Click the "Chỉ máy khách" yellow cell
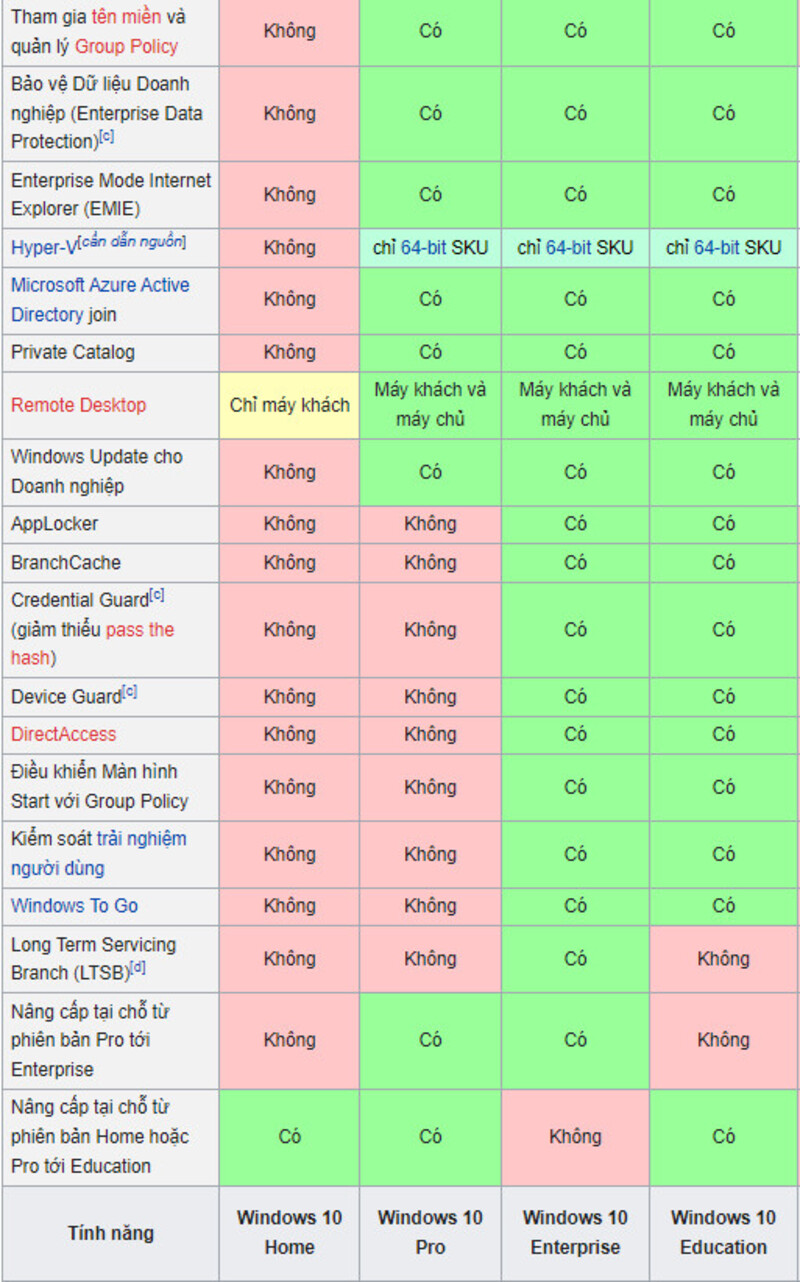The width and height of the screenshot is (800, 1282). pyautogui.click(x=290, y=405)
